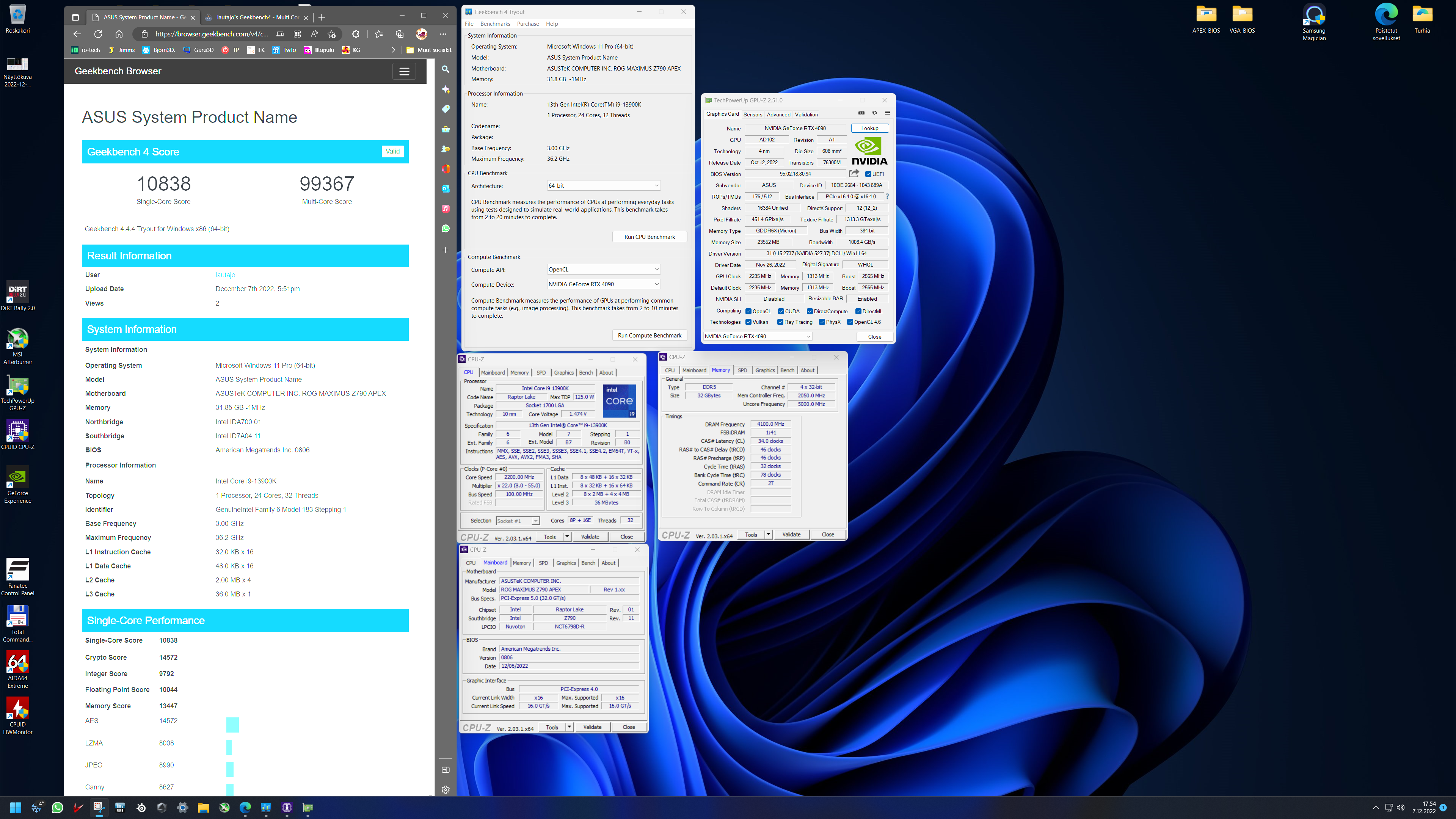The image size is (1456, 819).
Task: Toggle the CUDA checkbox in GPU-Z
Action: (781, 311)
